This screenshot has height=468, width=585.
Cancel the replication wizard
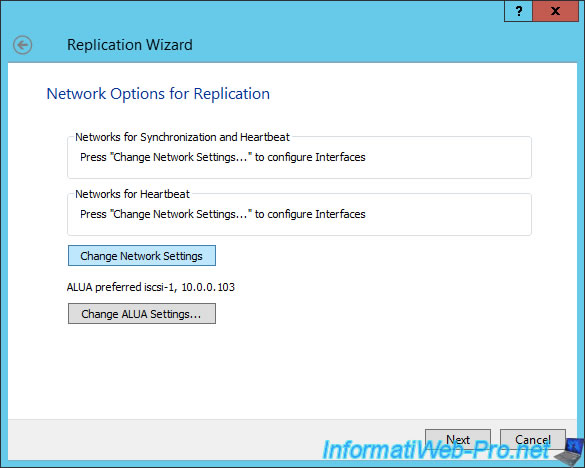[532, 439]
